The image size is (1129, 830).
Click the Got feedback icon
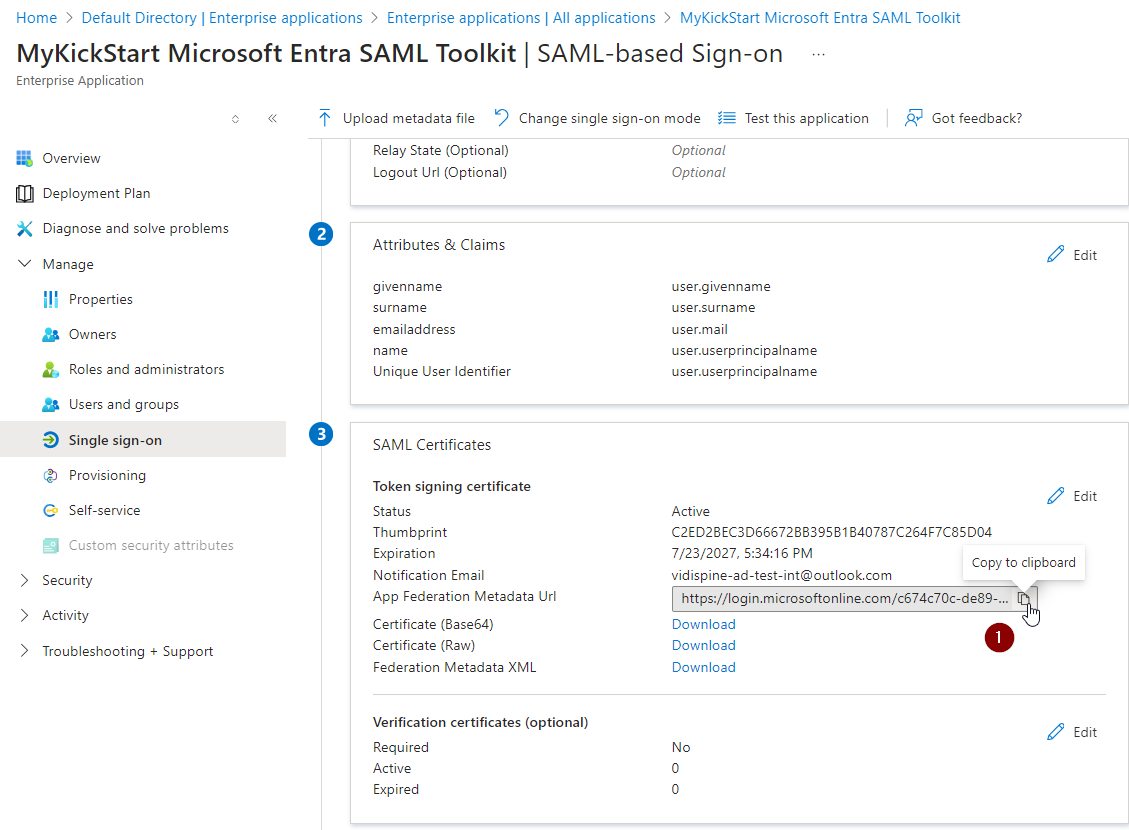click(913, 118)
